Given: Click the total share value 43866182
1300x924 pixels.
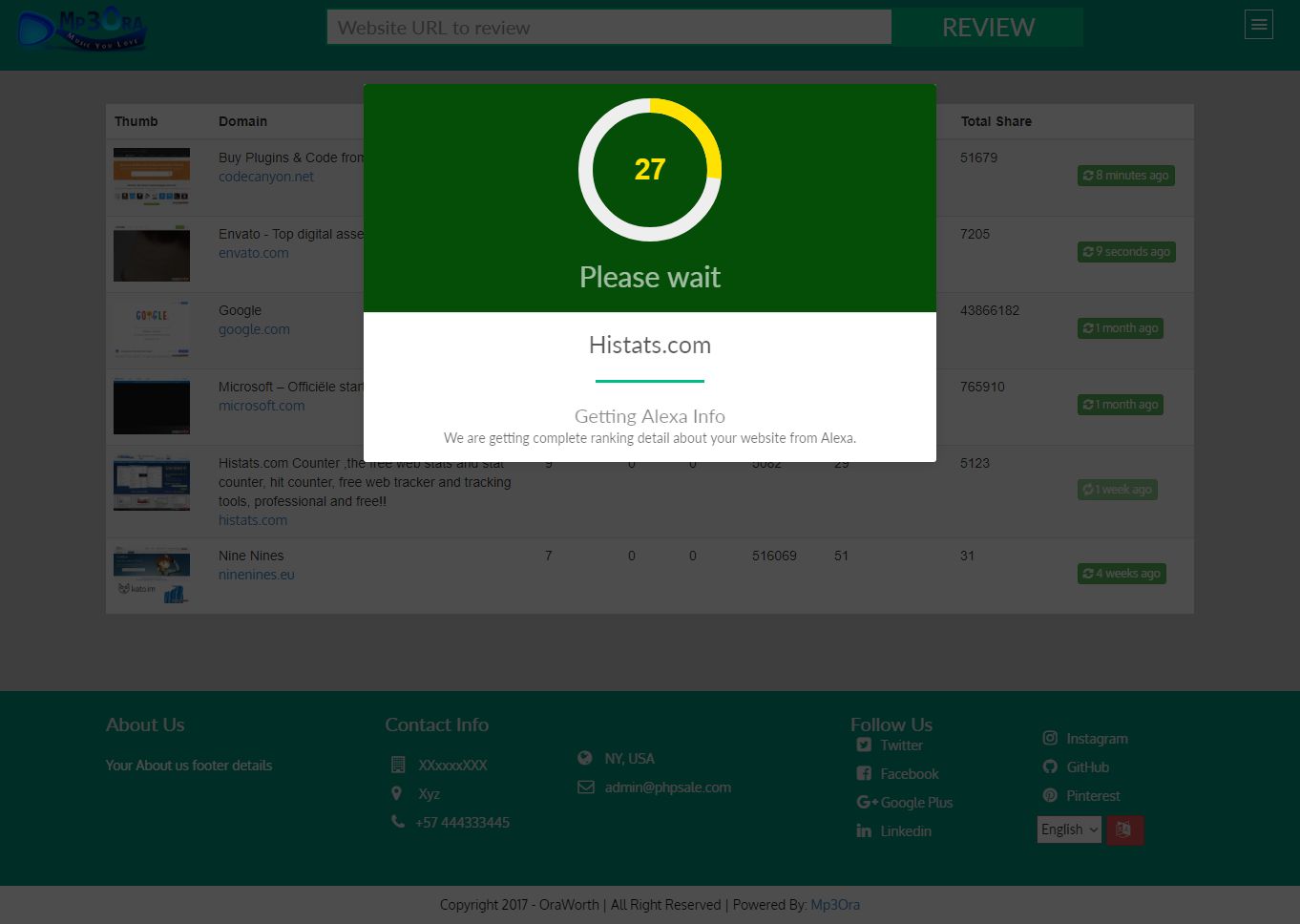Looking at the screenshot, I should point(990,310).
